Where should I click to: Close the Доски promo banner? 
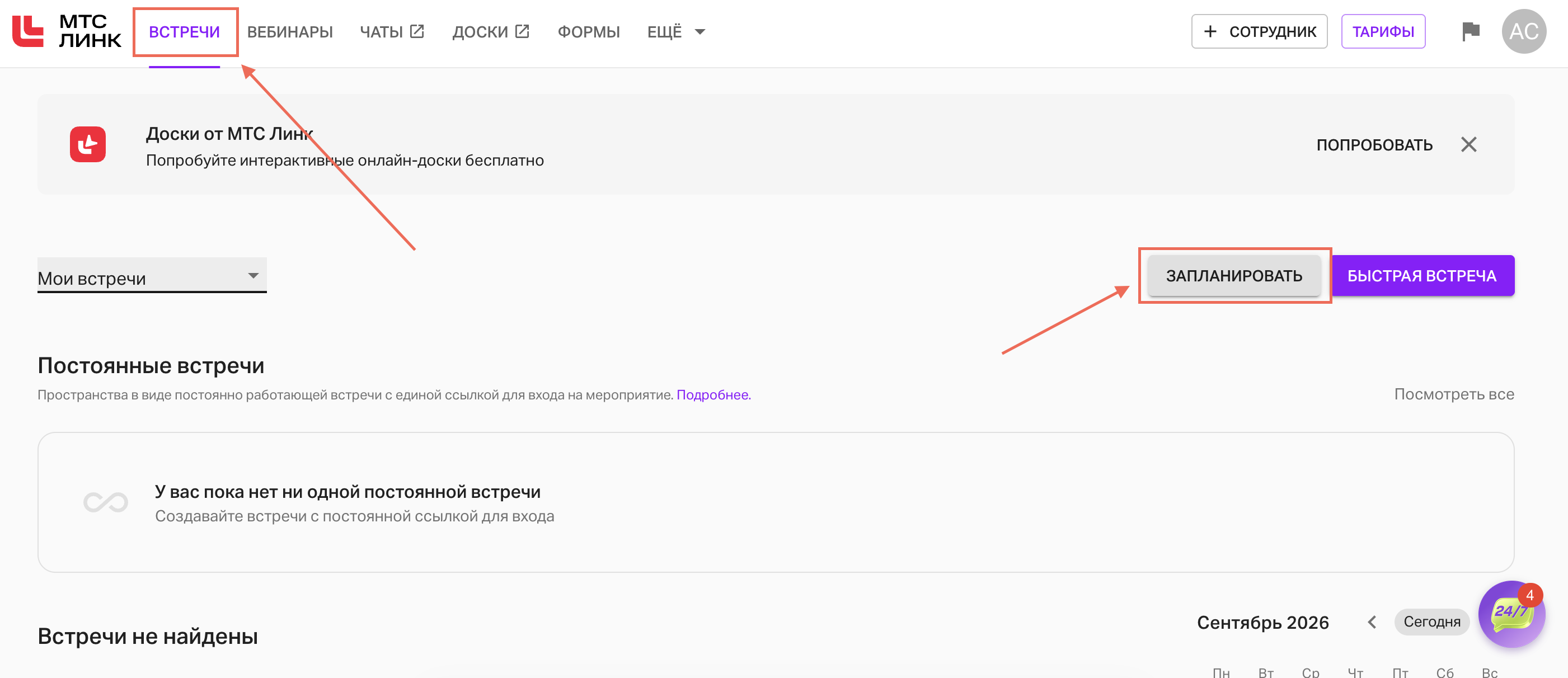[1469, 144]
